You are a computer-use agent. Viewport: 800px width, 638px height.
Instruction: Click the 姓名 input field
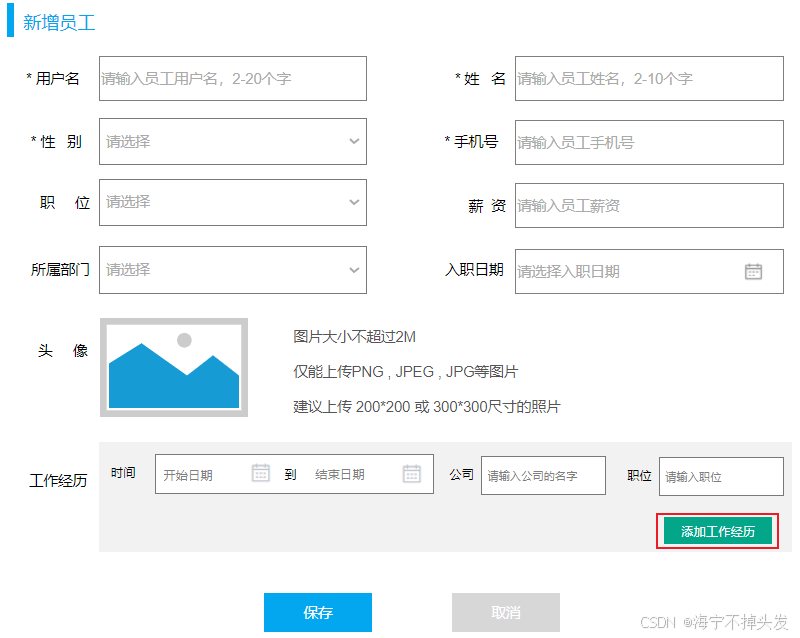[649, 79]
